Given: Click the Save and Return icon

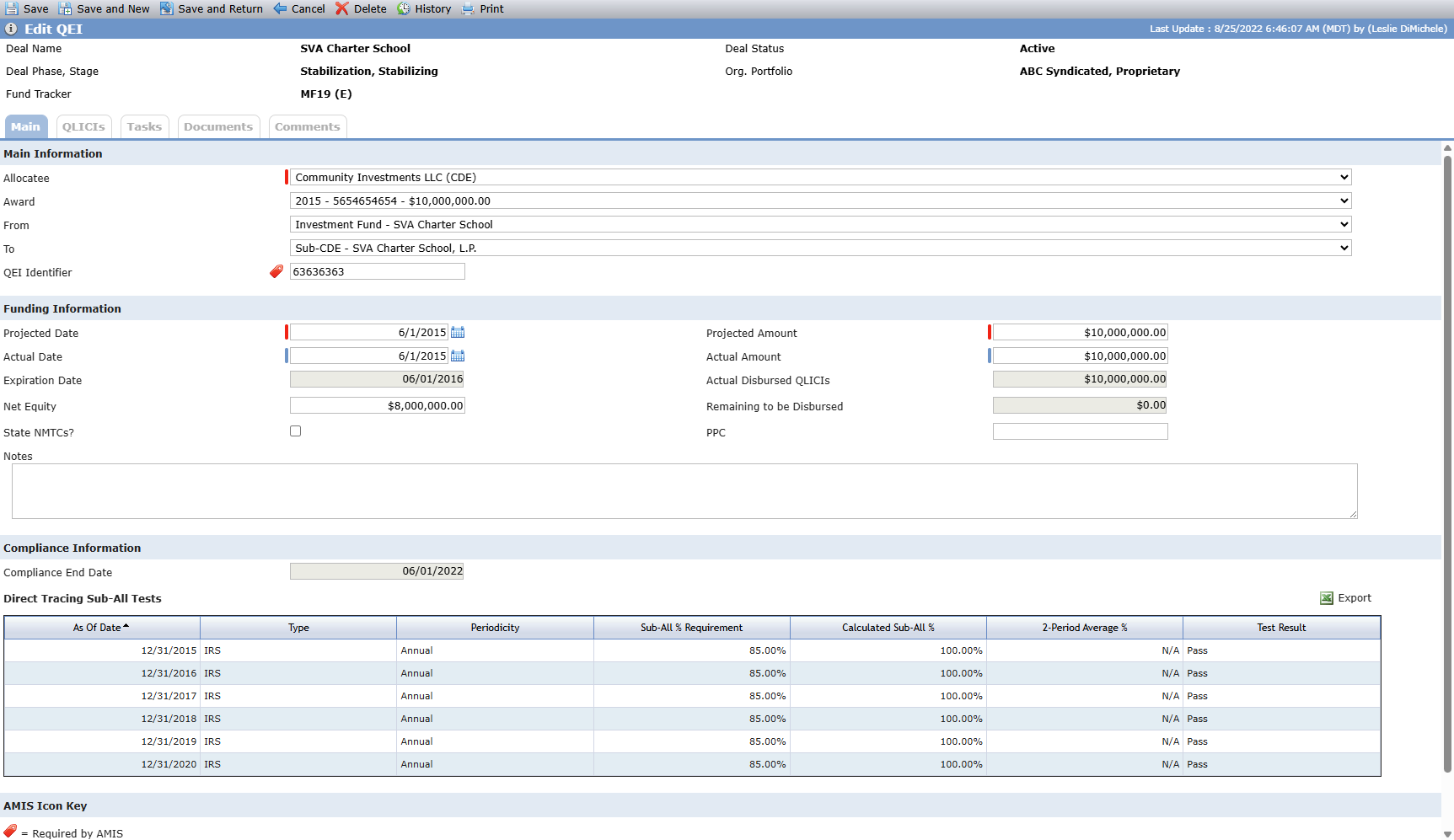Looking at the screenshot, I should pyautogui.click(x=167, y=8).
